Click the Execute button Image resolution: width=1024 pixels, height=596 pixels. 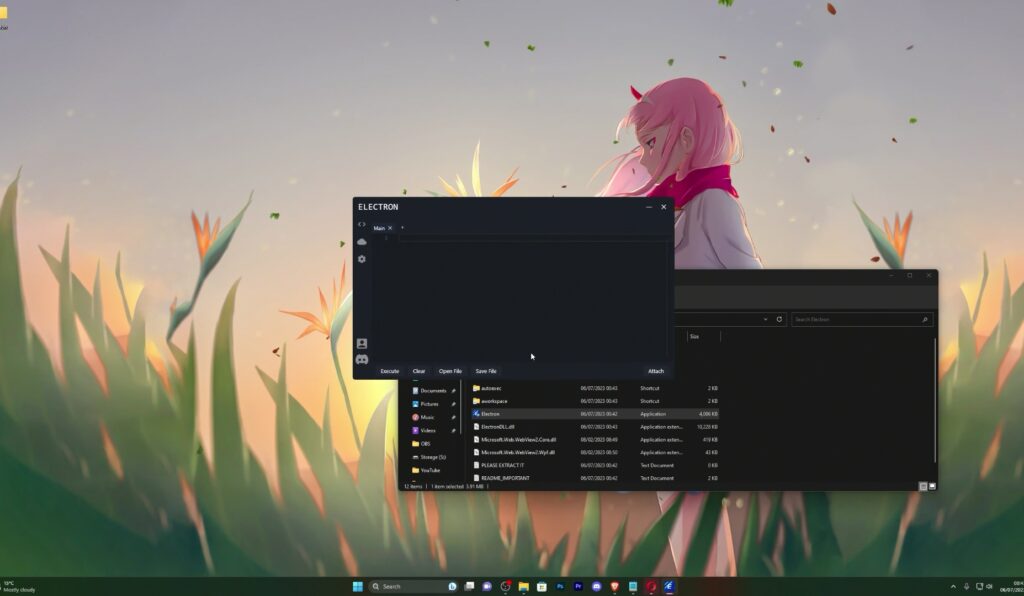pyautogui.click(x=389, y=371)
